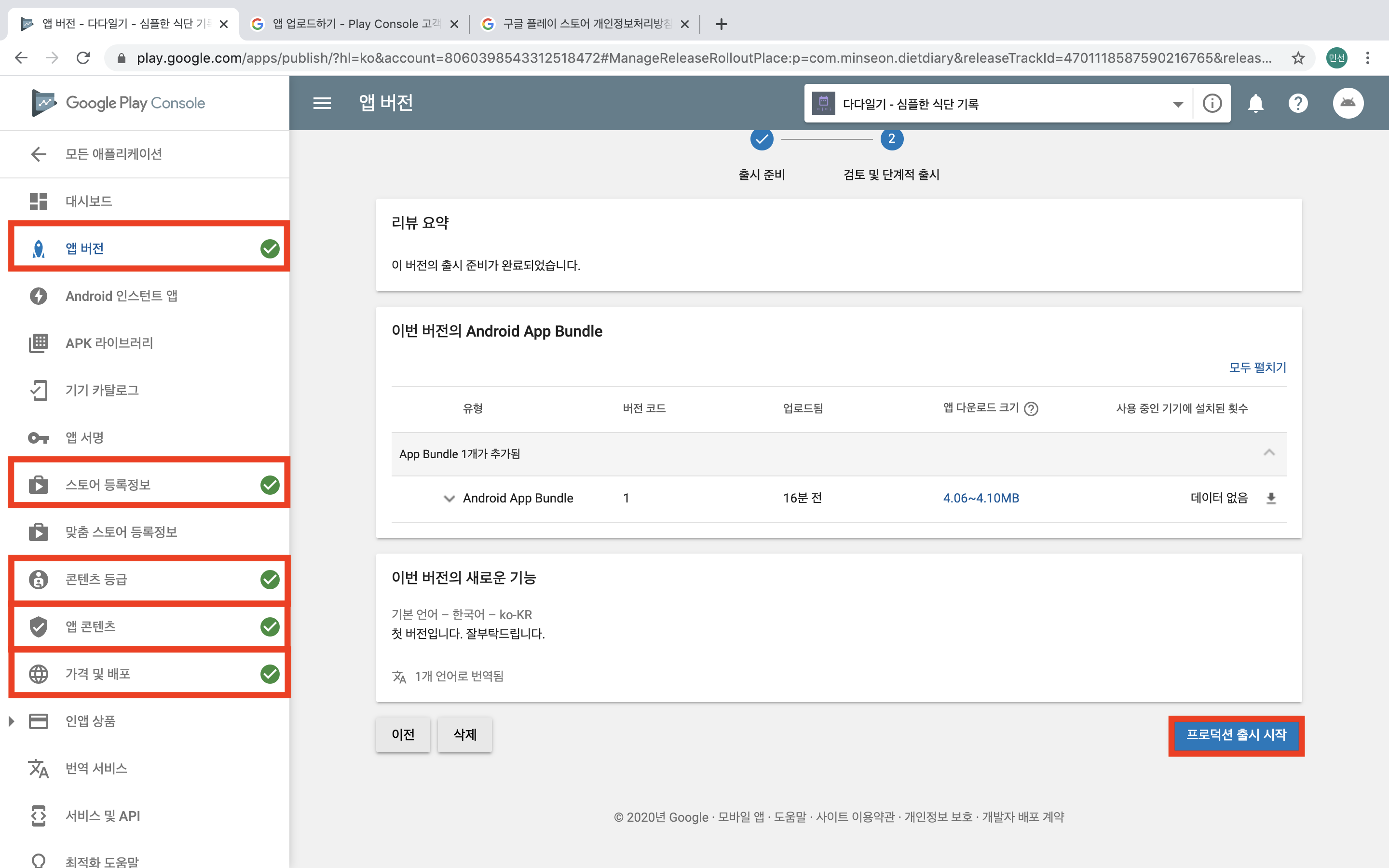Open the help question mark icon in header
Image resolution: width=1389 pixels, height=868 pixels.
click(1298, 103)
